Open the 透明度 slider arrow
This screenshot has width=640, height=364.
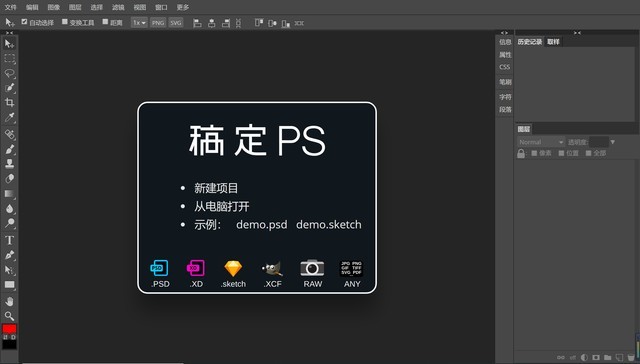(x=613, y=142)
